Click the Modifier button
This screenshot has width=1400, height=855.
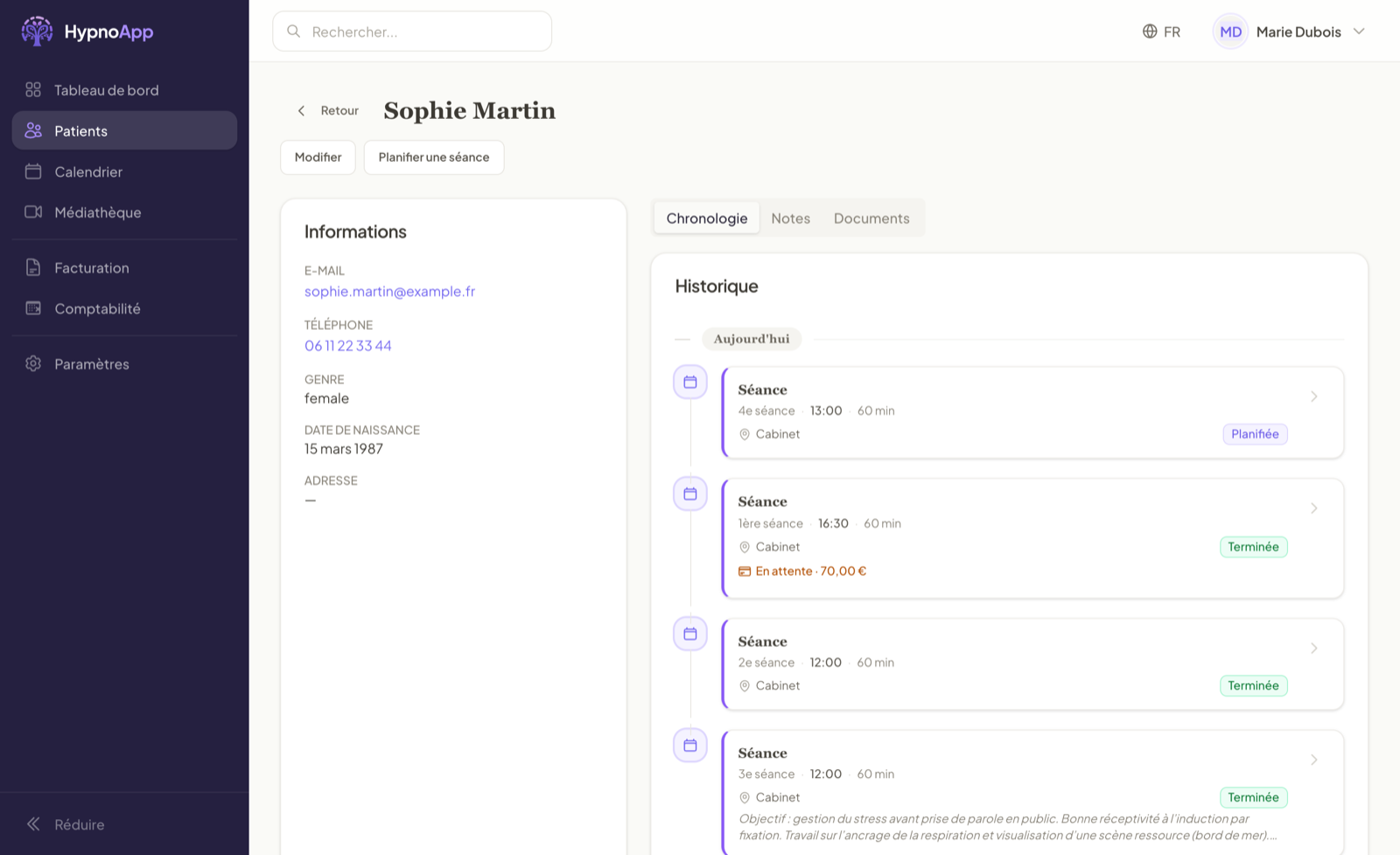318,158
